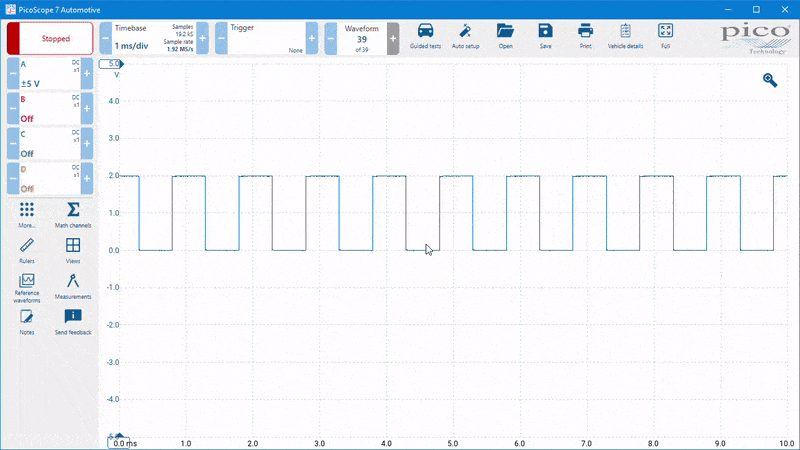Decrease the trigger setting with minus button
This screenshot has height=450, width=800.
tap(221, 38)
